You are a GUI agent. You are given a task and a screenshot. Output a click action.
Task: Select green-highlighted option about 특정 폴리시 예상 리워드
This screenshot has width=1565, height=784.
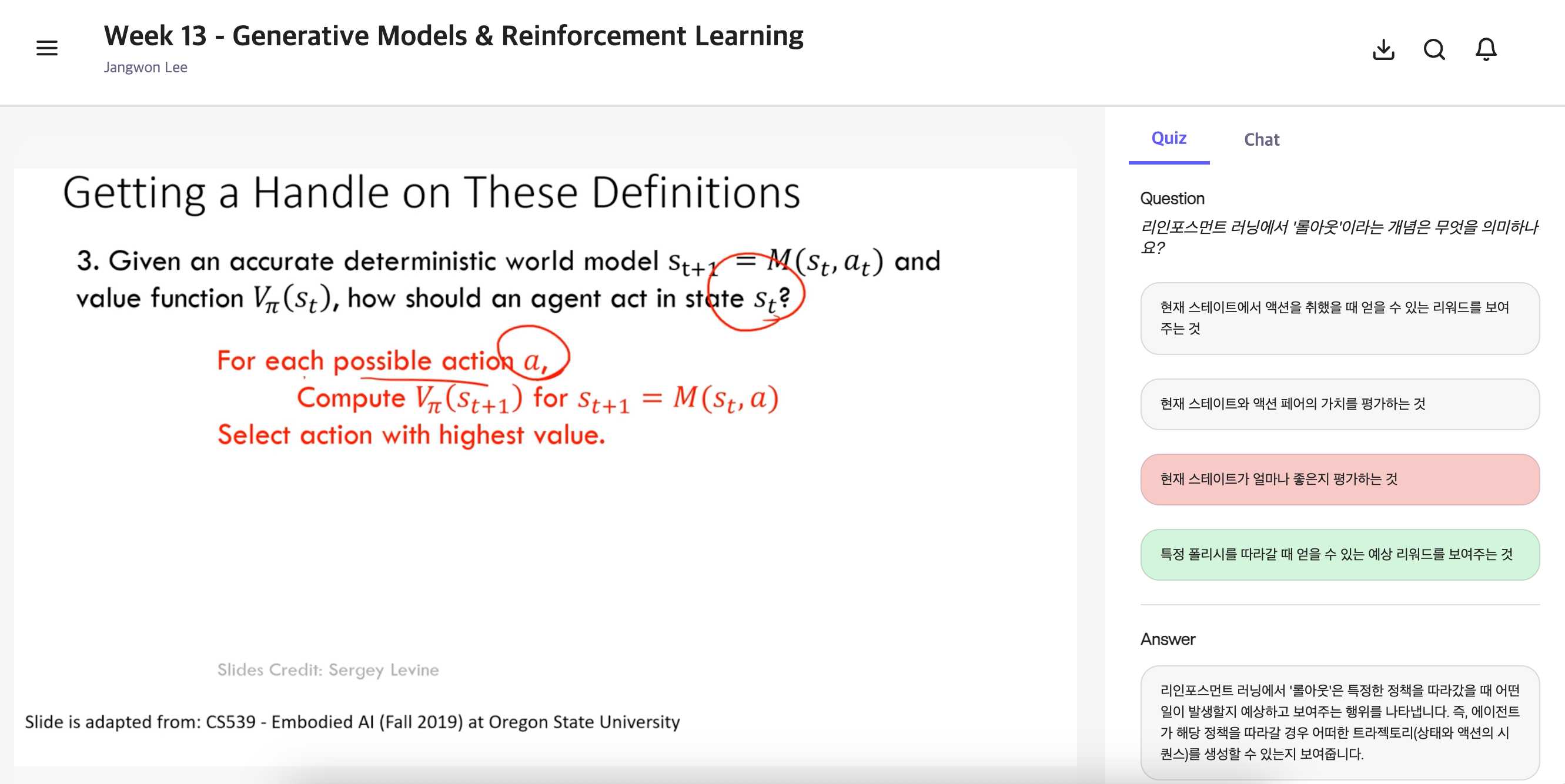[x=1339, y=554]
